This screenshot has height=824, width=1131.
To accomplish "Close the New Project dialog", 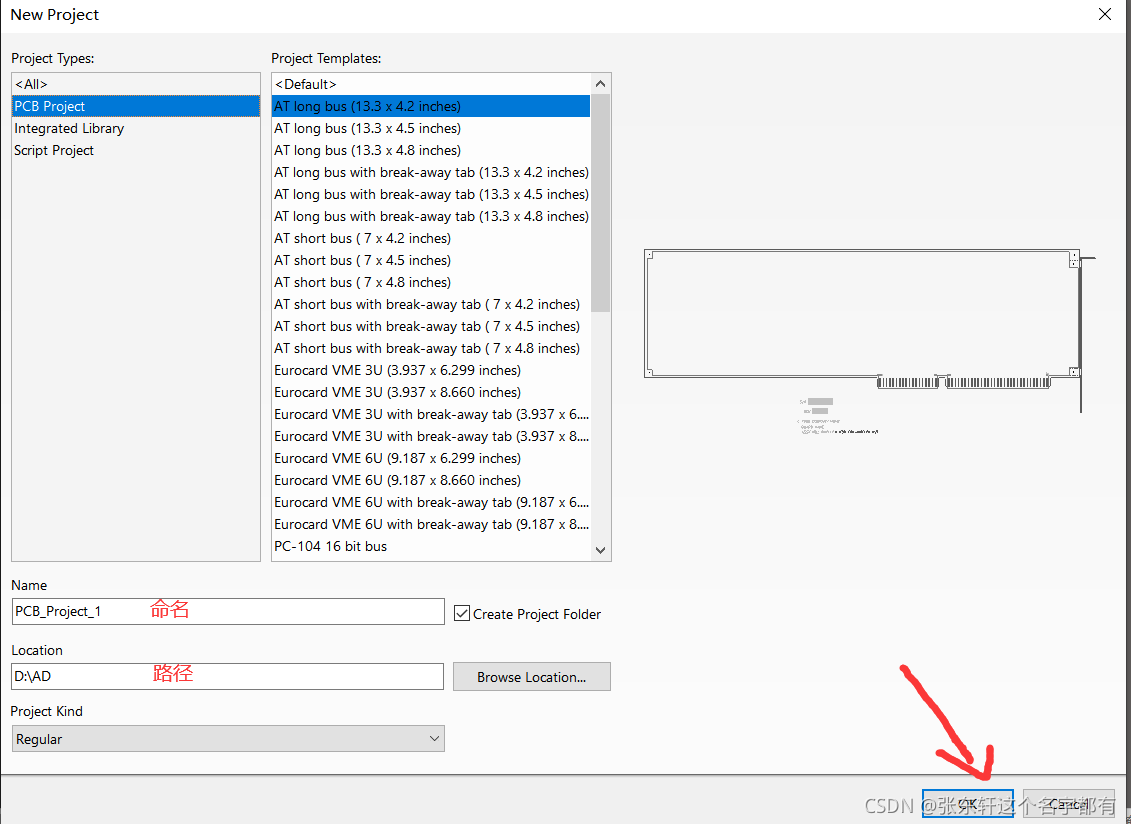I will point(1104,15).
